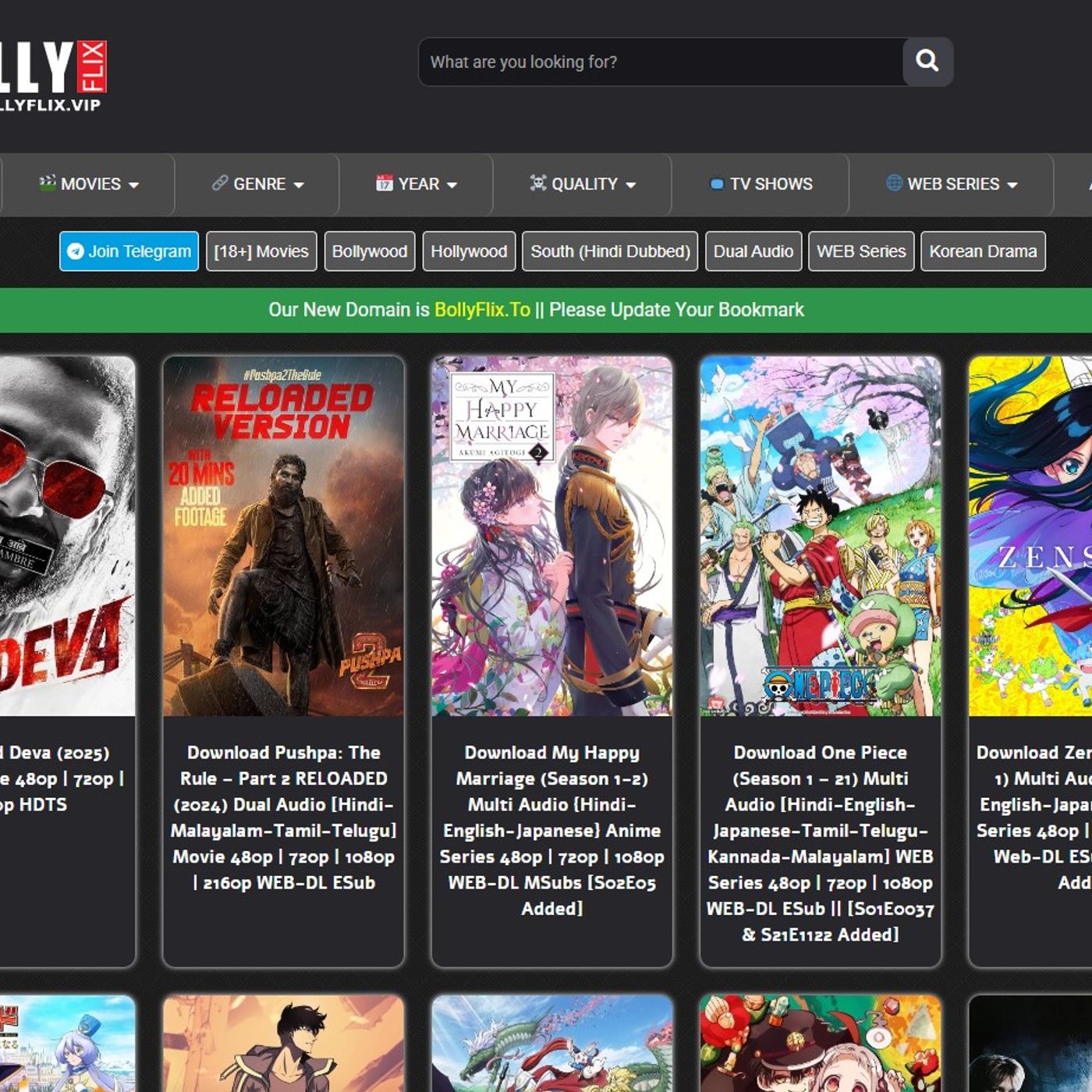Open second-row dark poster below Zenshu card
This screenshot has height=1092, width=1092.
[1030, 1044]
